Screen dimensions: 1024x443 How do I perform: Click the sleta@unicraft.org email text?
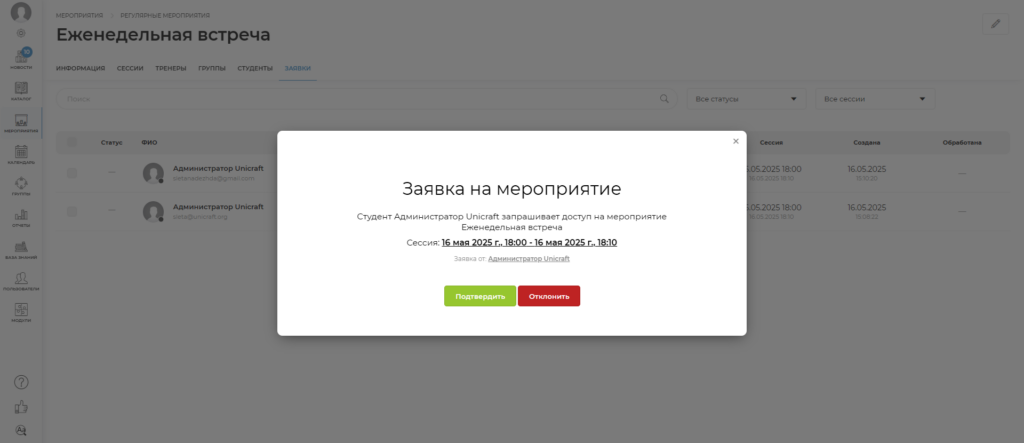[x=200, y=216]
